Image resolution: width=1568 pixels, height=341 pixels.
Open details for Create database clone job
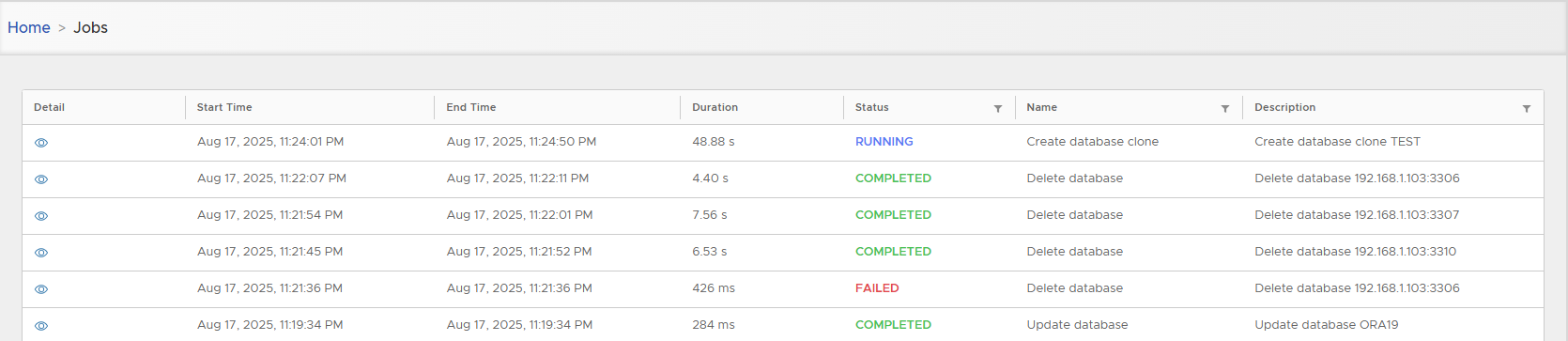pyautogui.click(x=41, y=143)
